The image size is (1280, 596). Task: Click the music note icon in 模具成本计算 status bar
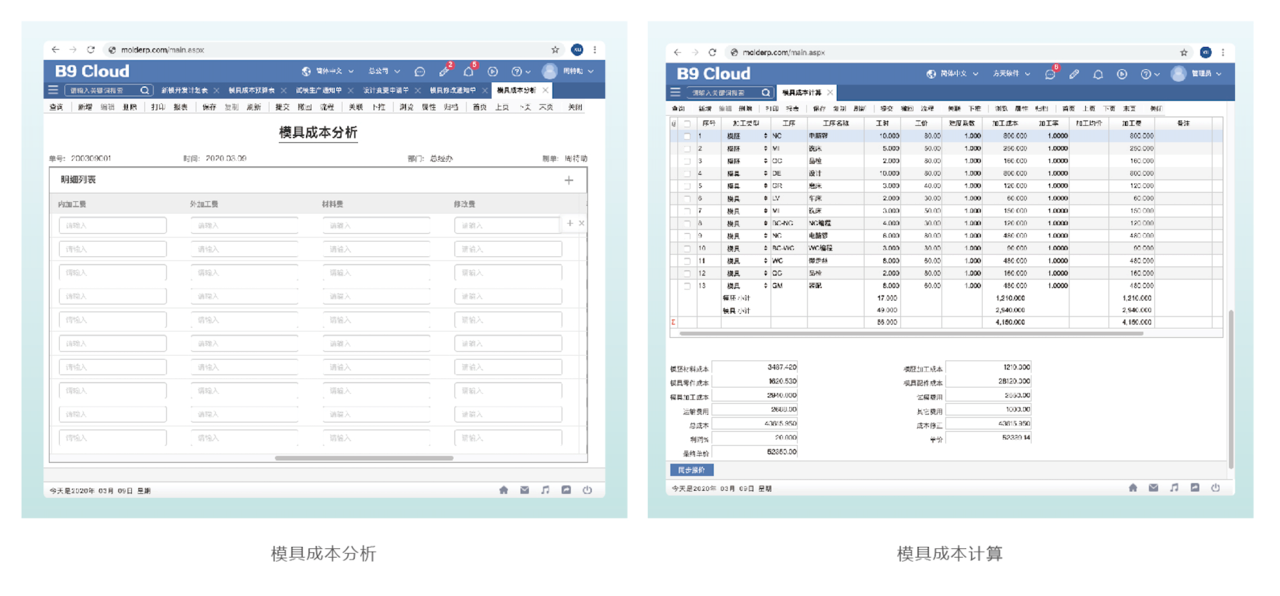pyautogui.click(x=1174, y=488)
